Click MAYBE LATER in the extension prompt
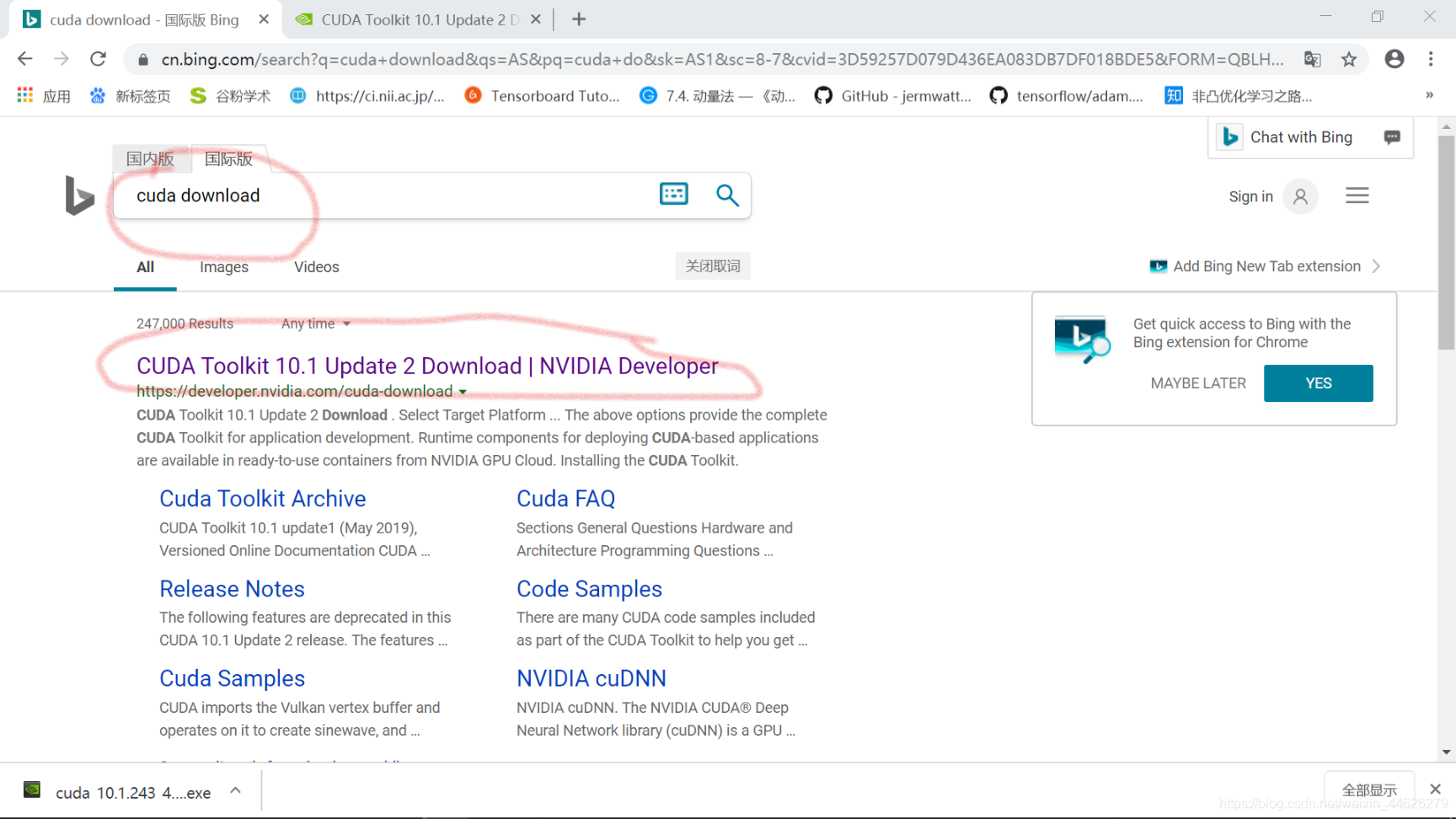 click(1198, 383)
